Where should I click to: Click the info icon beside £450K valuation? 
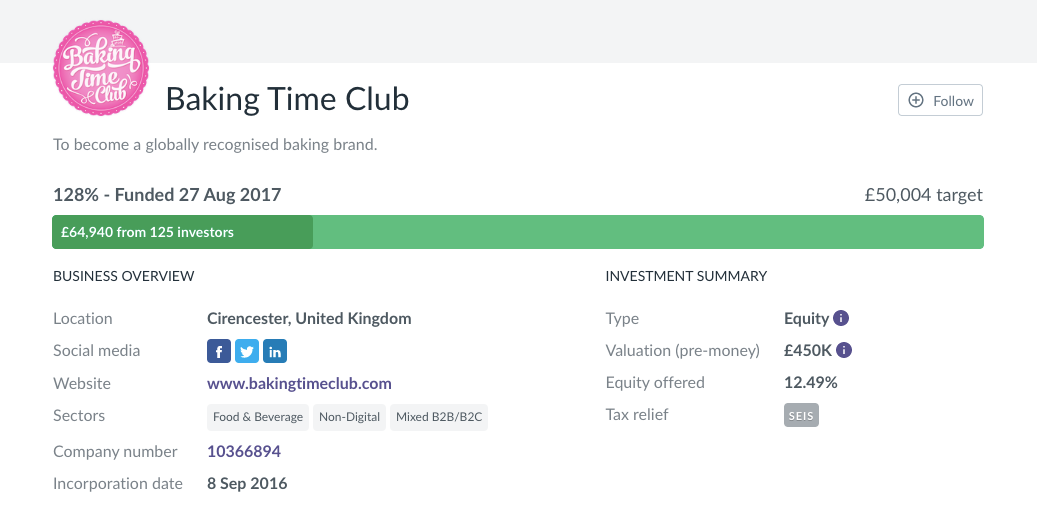(844, 351)
